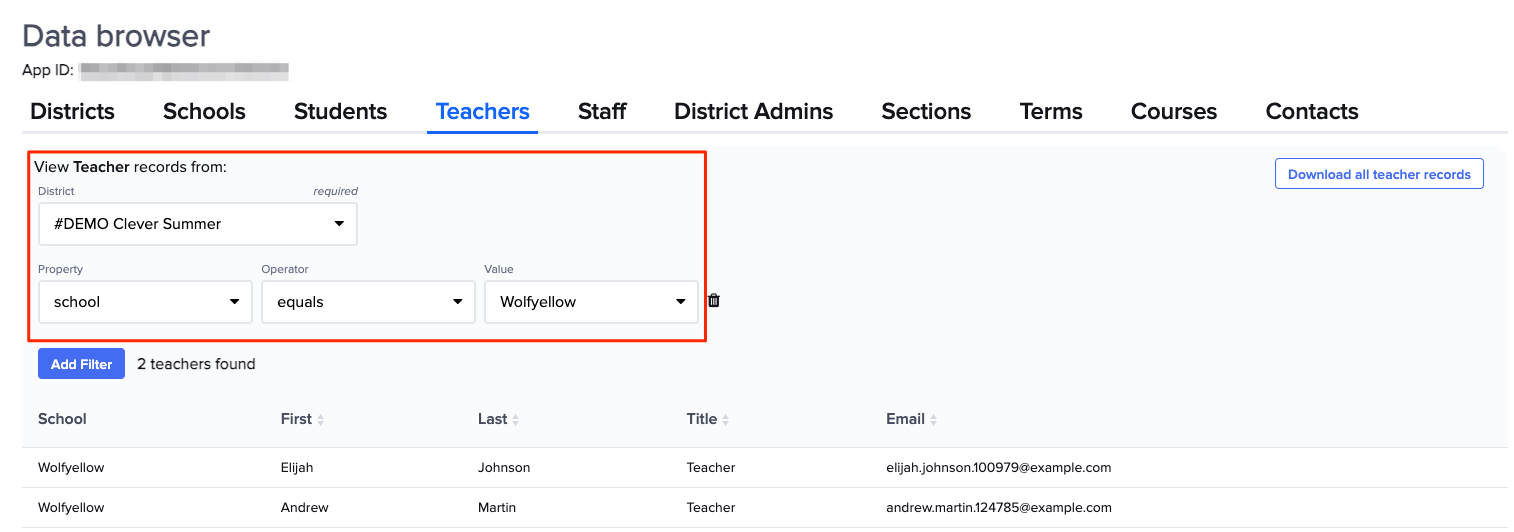The width and height of the screenshot is (1514, 532).
Task: Click the blurred App ID value
Action: 185,71
